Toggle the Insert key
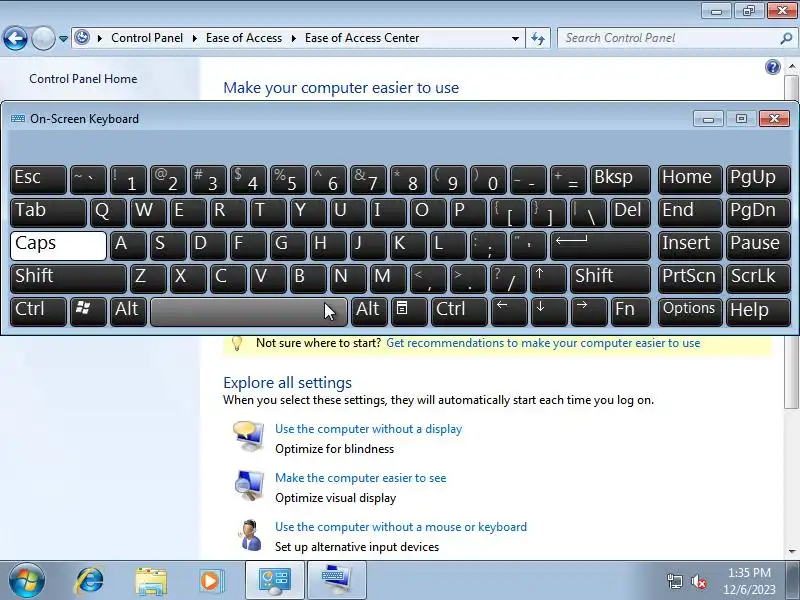The image size is (800, 600). 690,245
